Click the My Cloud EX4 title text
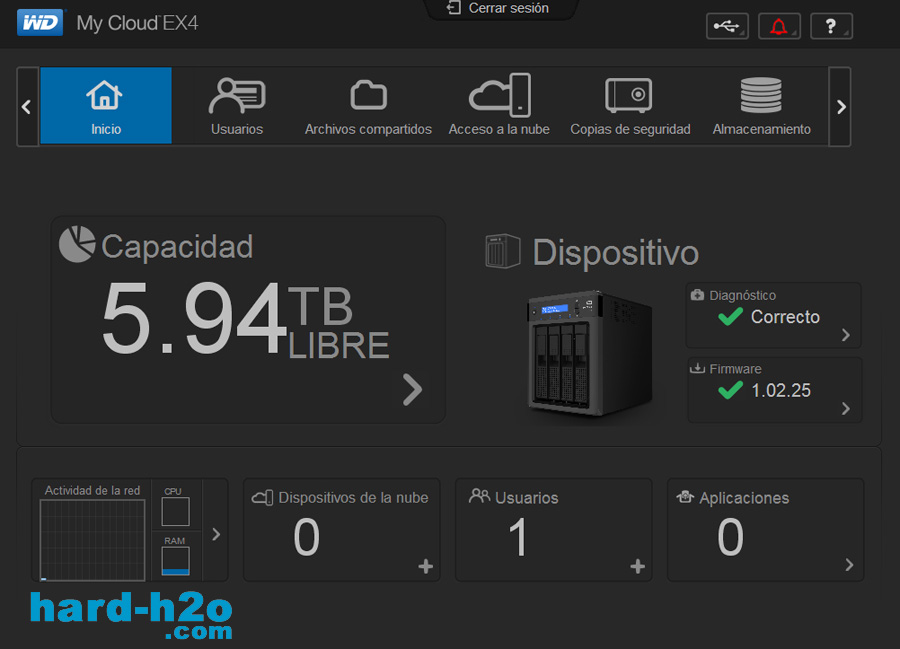The width and height of the screenshot is (900, 649). click(137, 24)
